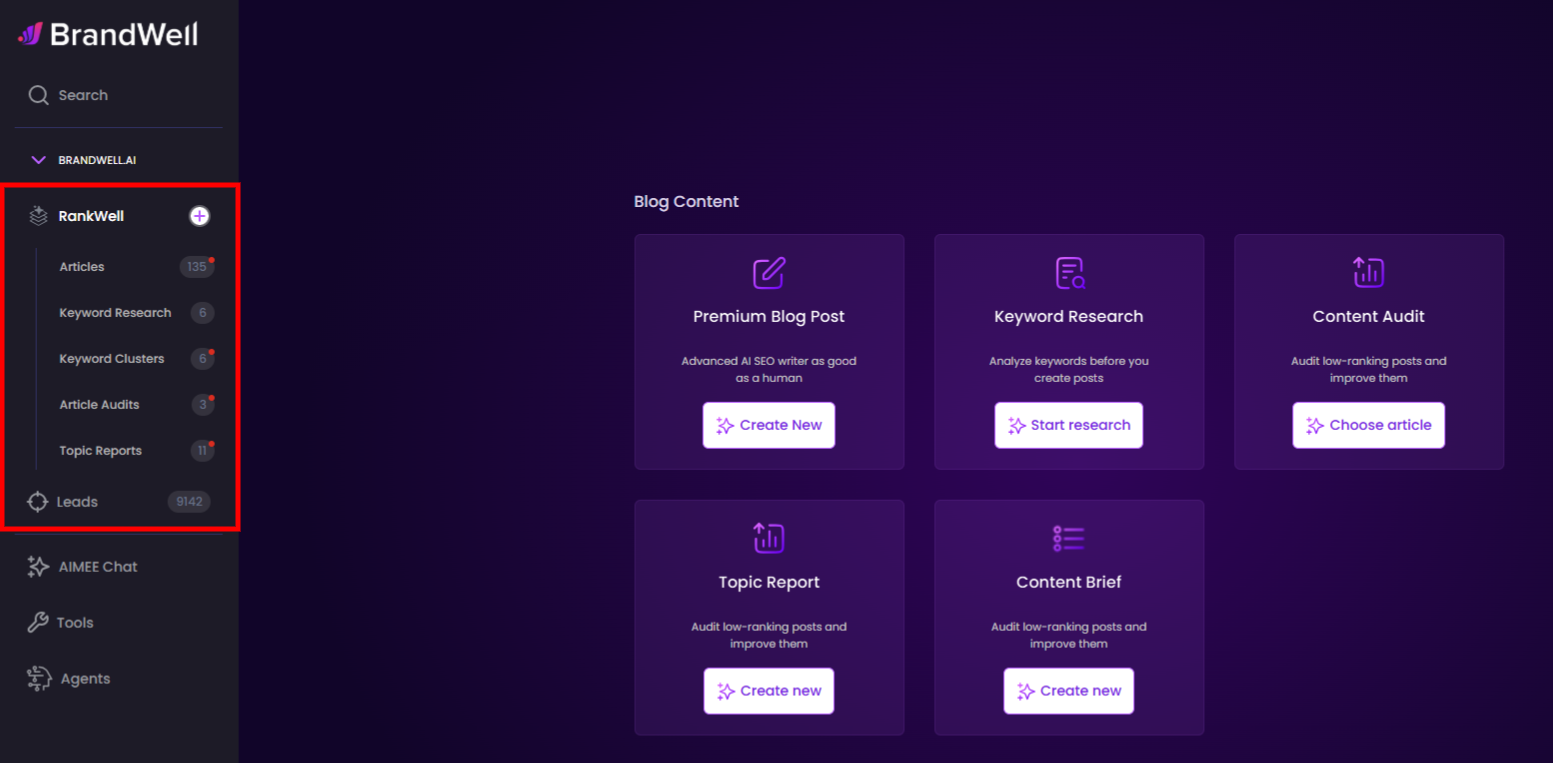
Task: Click the Choose article button
Action: pos(1369,425)
